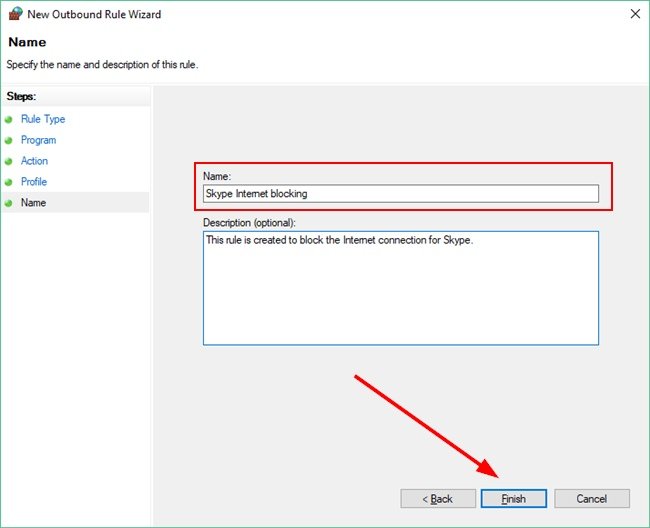Click green bullet beside Program
The height and width of the screenshot is (528, 650).
[x=9, y=140]
